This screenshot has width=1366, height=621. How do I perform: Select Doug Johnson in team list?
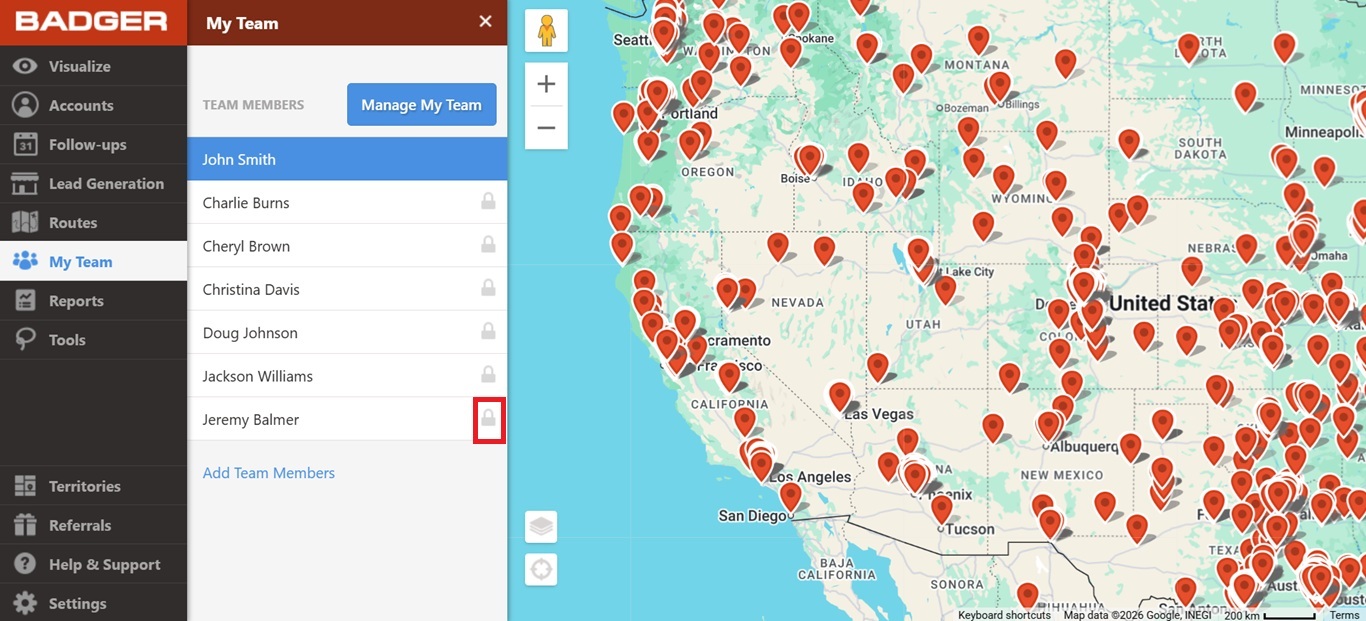[x=347, y=332]
